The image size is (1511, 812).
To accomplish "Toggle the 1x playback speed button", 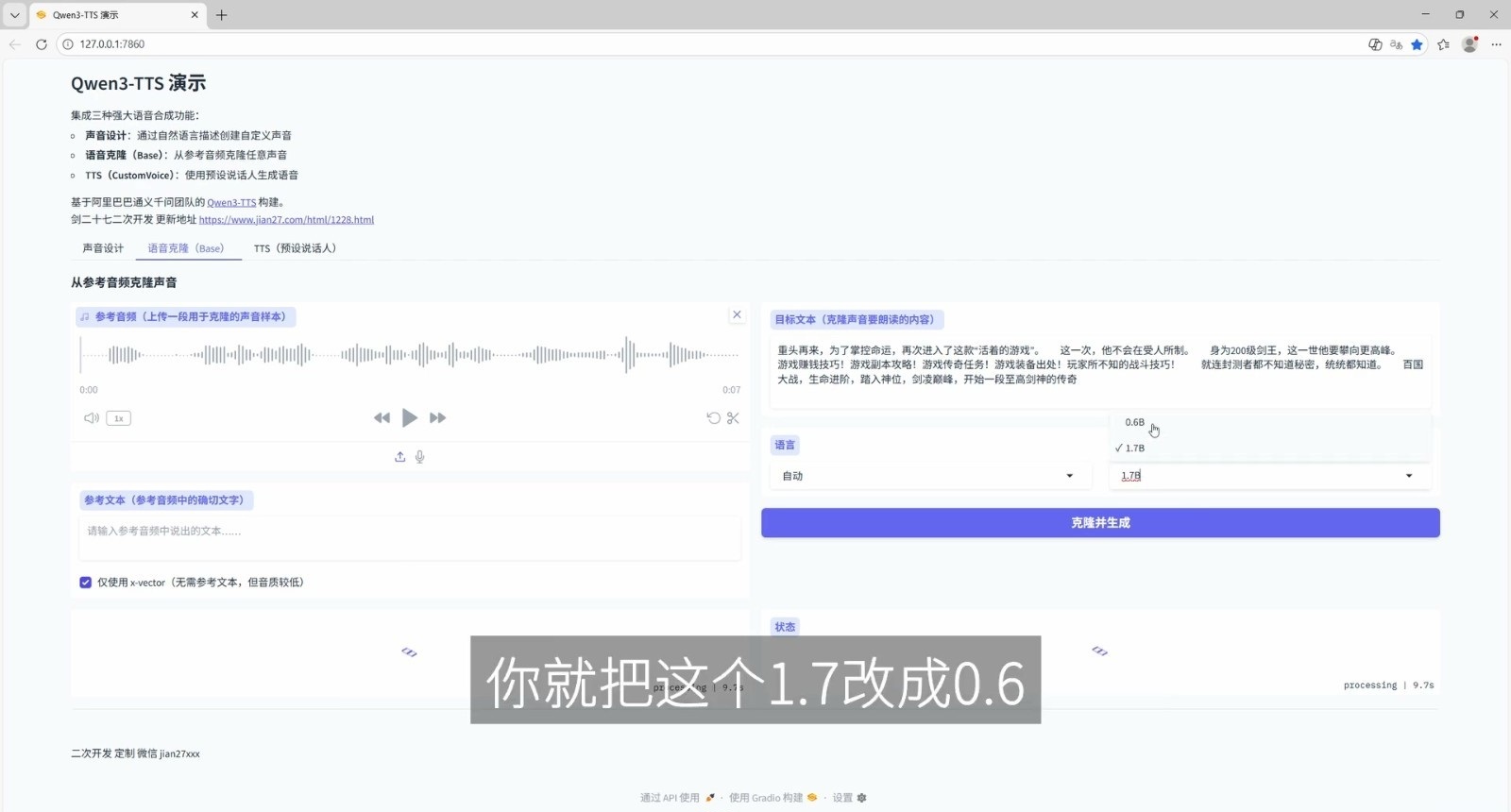I will click(x=119, y=418).
